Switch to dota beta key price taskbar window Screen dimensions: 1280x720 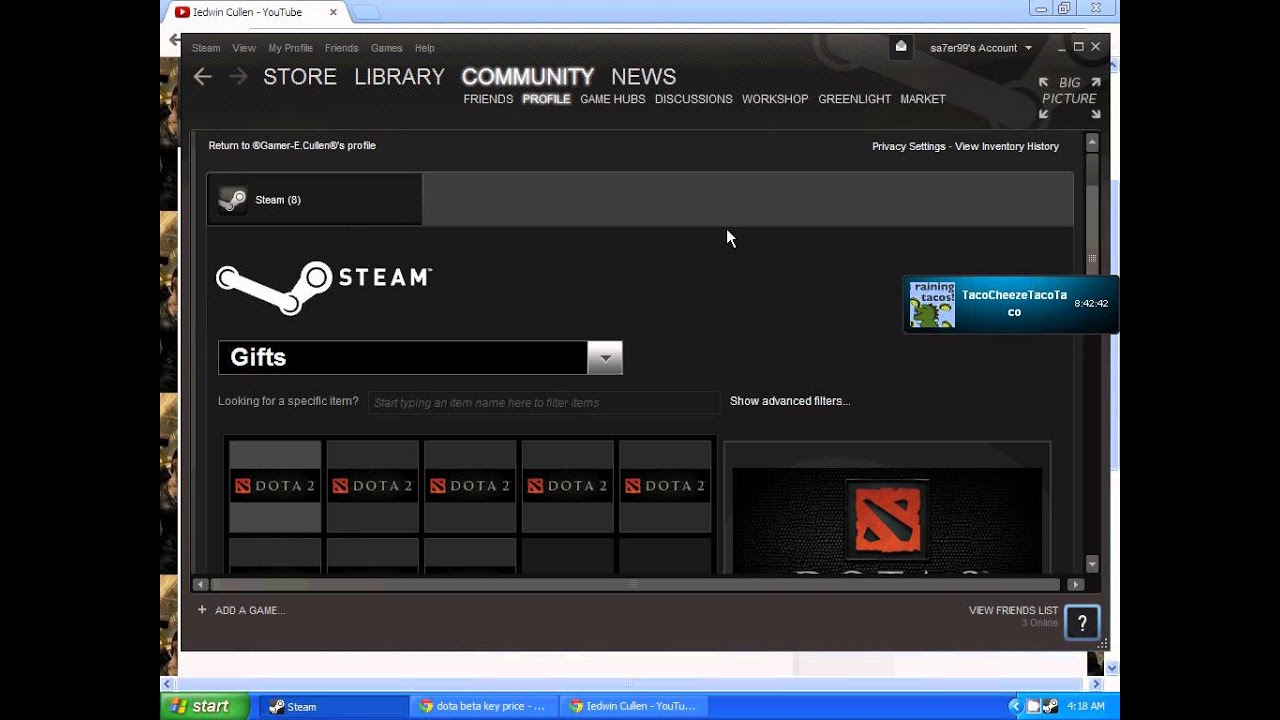[x=483, y=706]
